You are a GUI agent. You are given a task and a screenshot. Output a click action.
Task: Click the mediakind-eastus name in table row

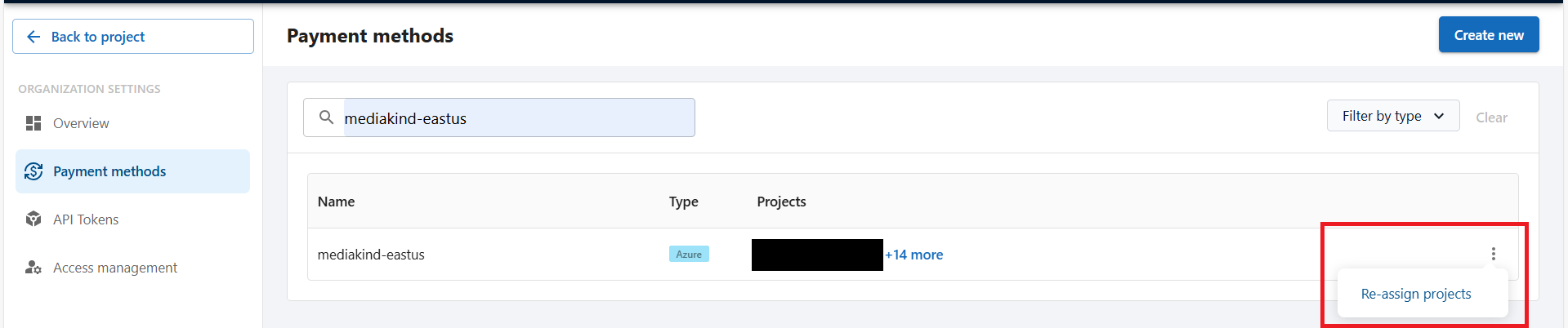(x=371, y=255)
